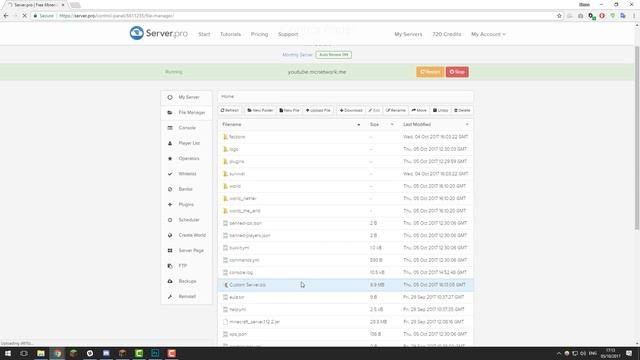This screenshot has width=640, height=360.
Task: Open the Reinstall sidebar item
Action: [187, 296]
